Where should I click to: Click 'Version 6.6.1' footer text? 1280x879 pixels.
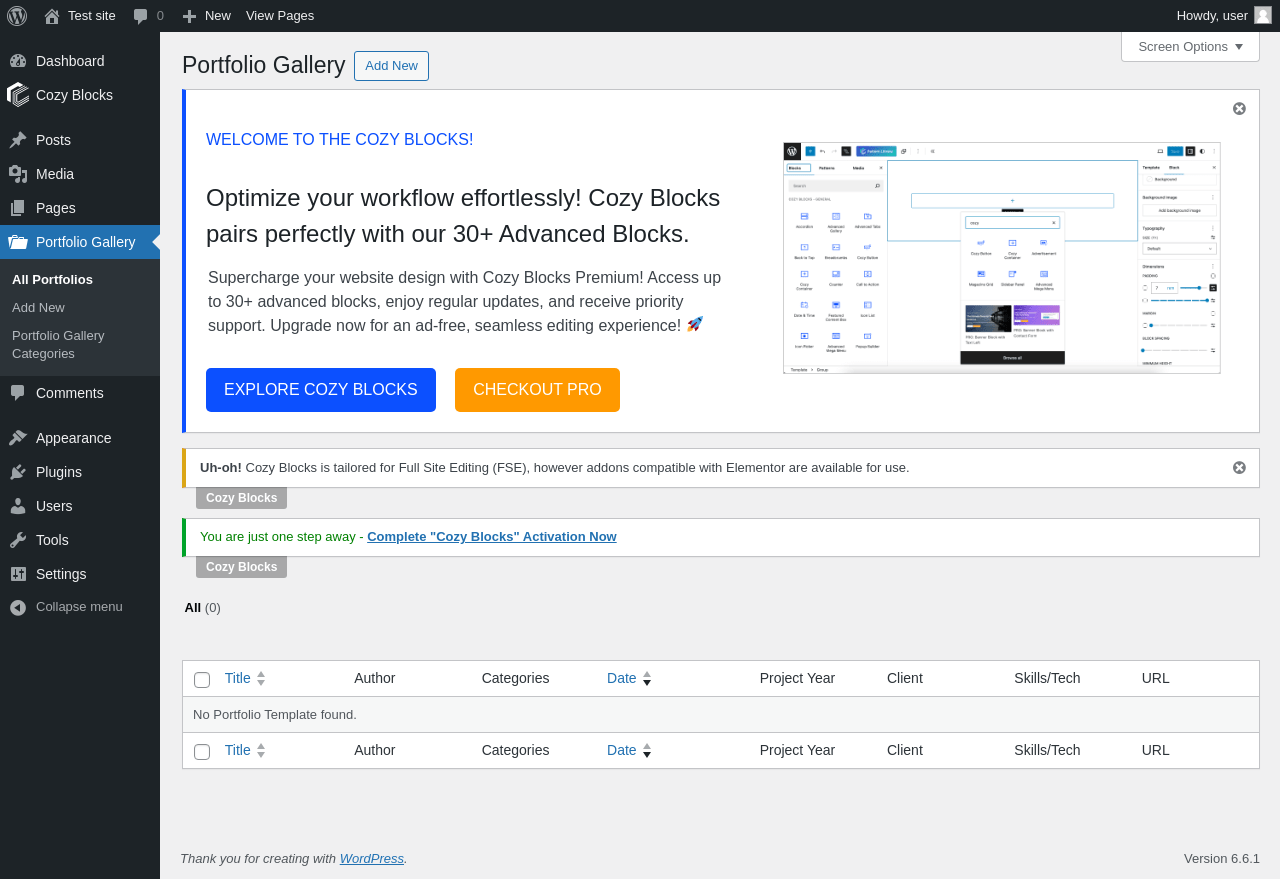click(1222, 858)
